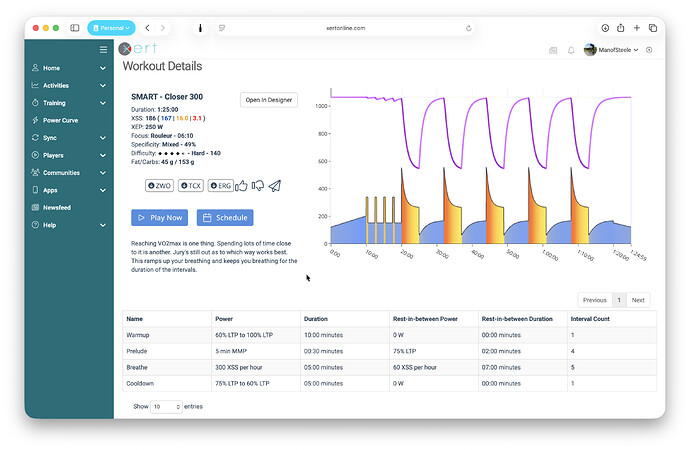Open the notifications bell
690x450 pixels.
click(571, 50)
